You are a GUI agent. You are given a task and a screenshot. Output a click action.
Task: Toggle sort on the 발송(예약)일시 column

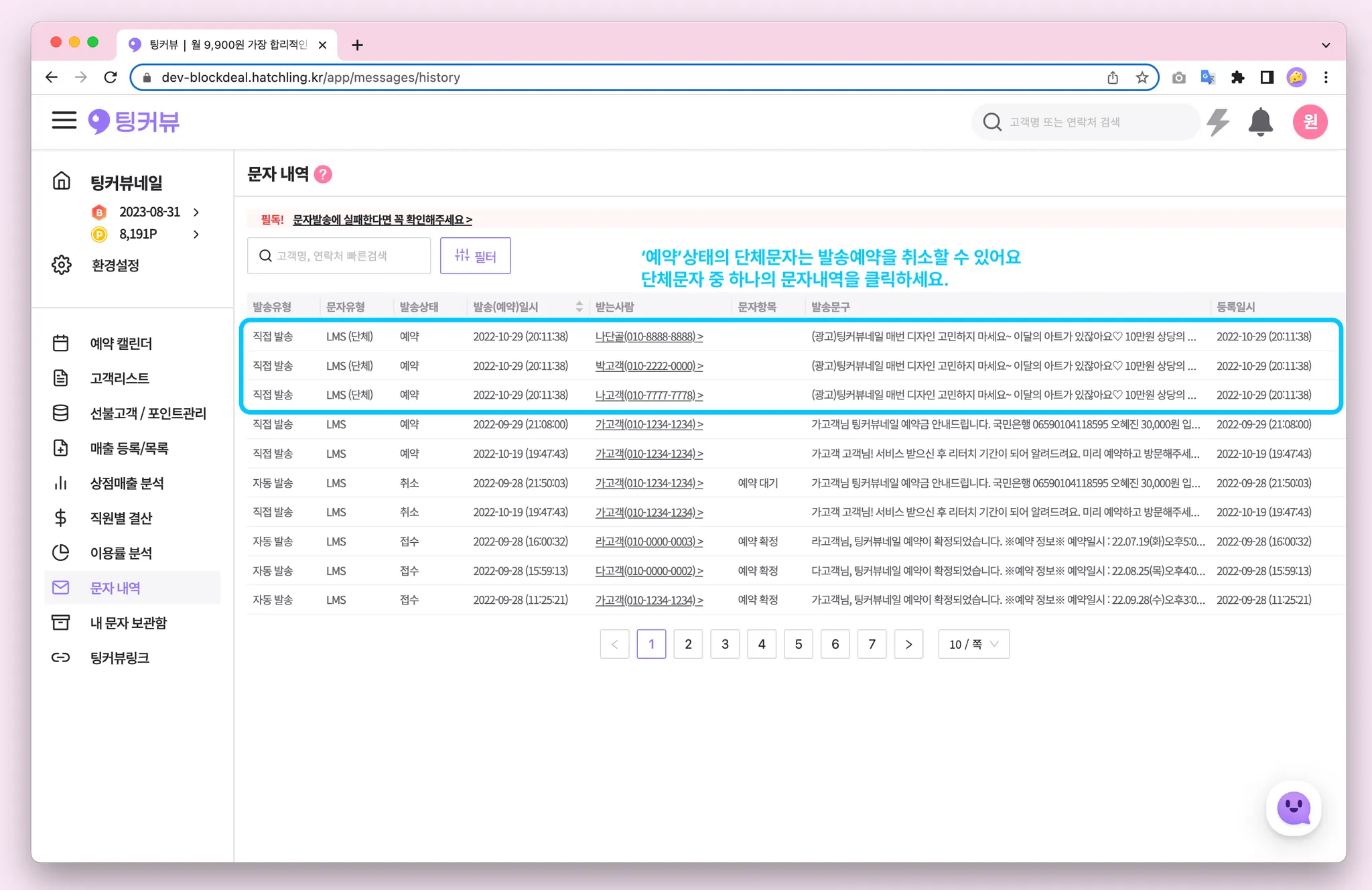click(579, 307)
